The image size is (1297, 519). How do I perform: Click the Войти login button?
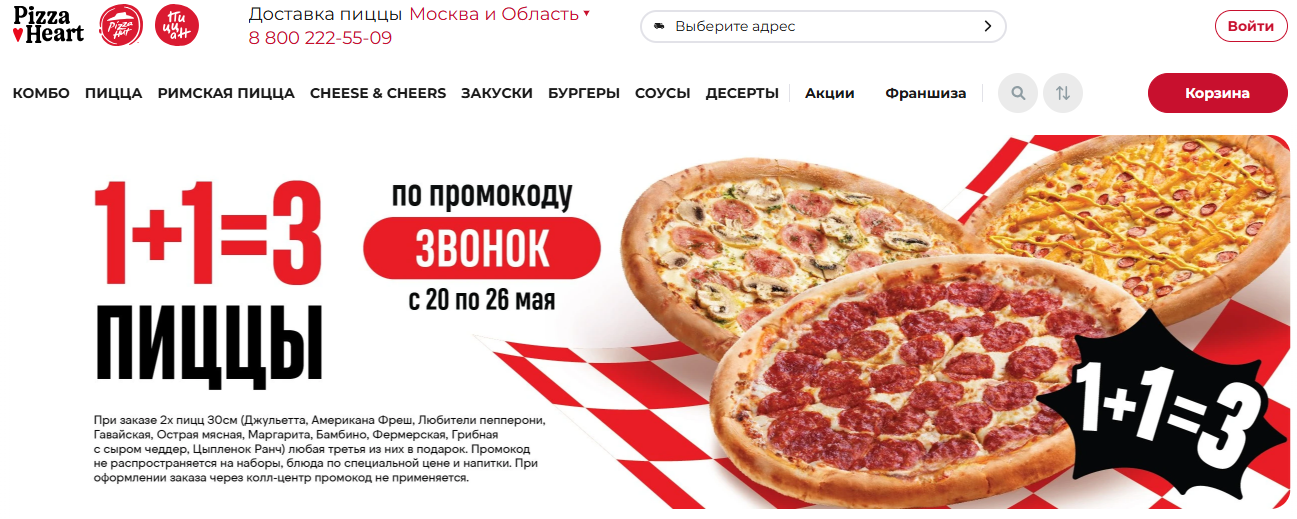pyautogui.click(x=1251, y=26)
